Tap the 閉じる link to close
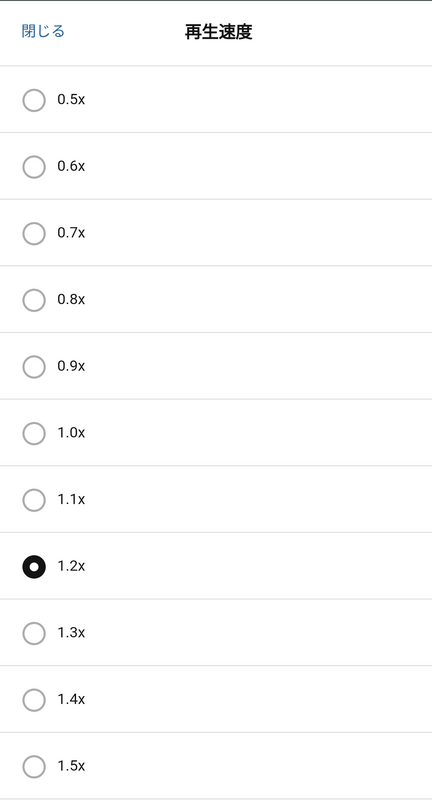Image resolution: width=432 pixels, height=800 pixels. tap(43, 32)
